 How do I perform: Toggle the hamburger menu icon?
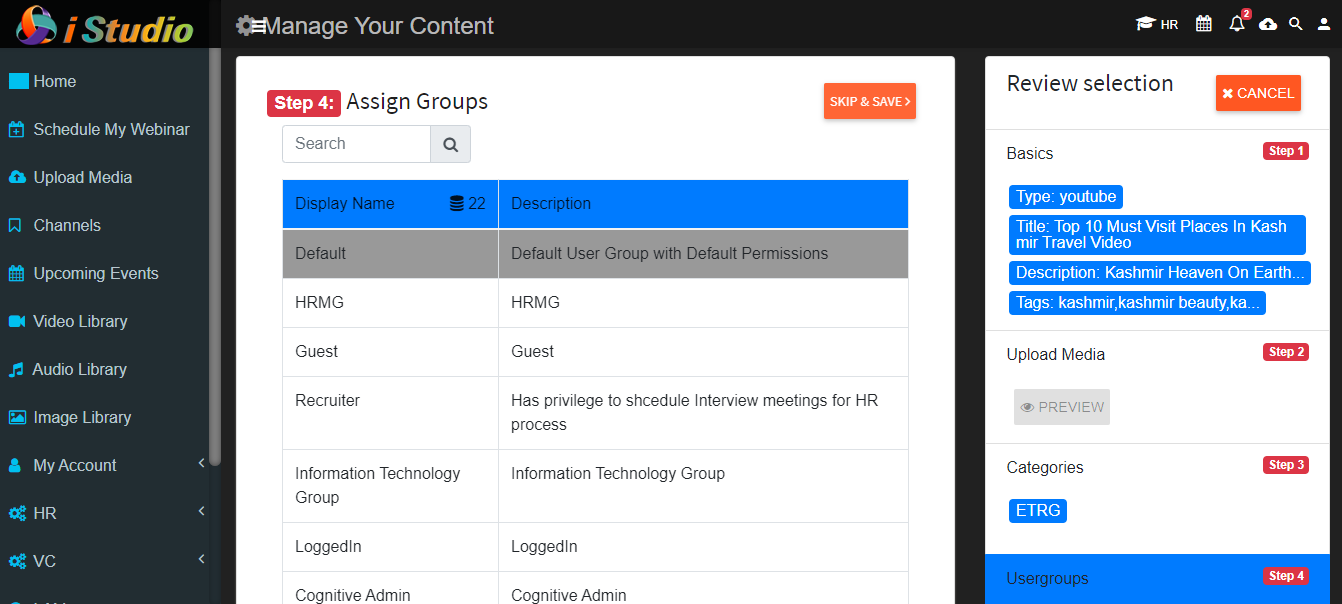coord(258,26)
